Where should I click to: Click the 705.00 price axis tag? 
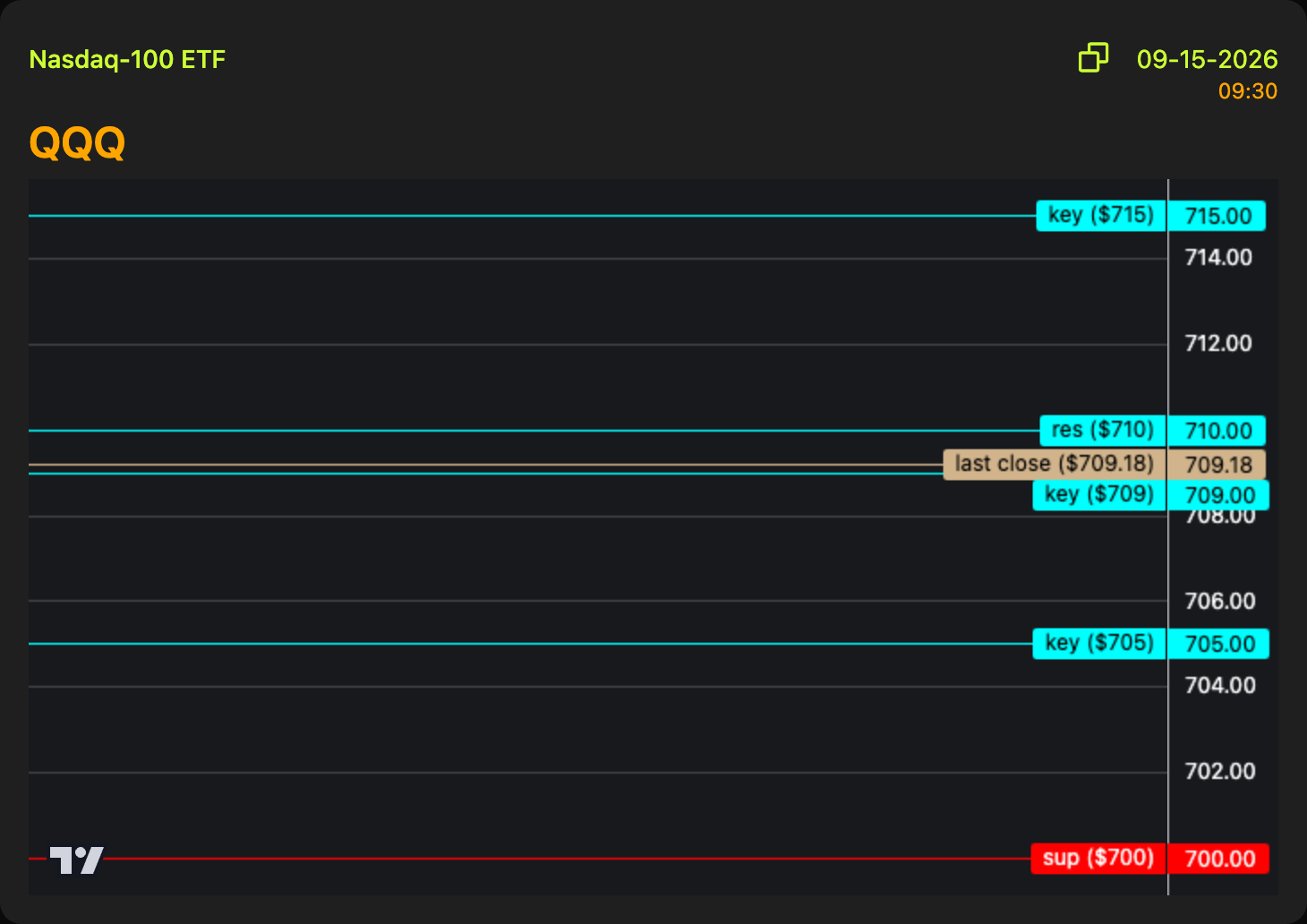1219,644
